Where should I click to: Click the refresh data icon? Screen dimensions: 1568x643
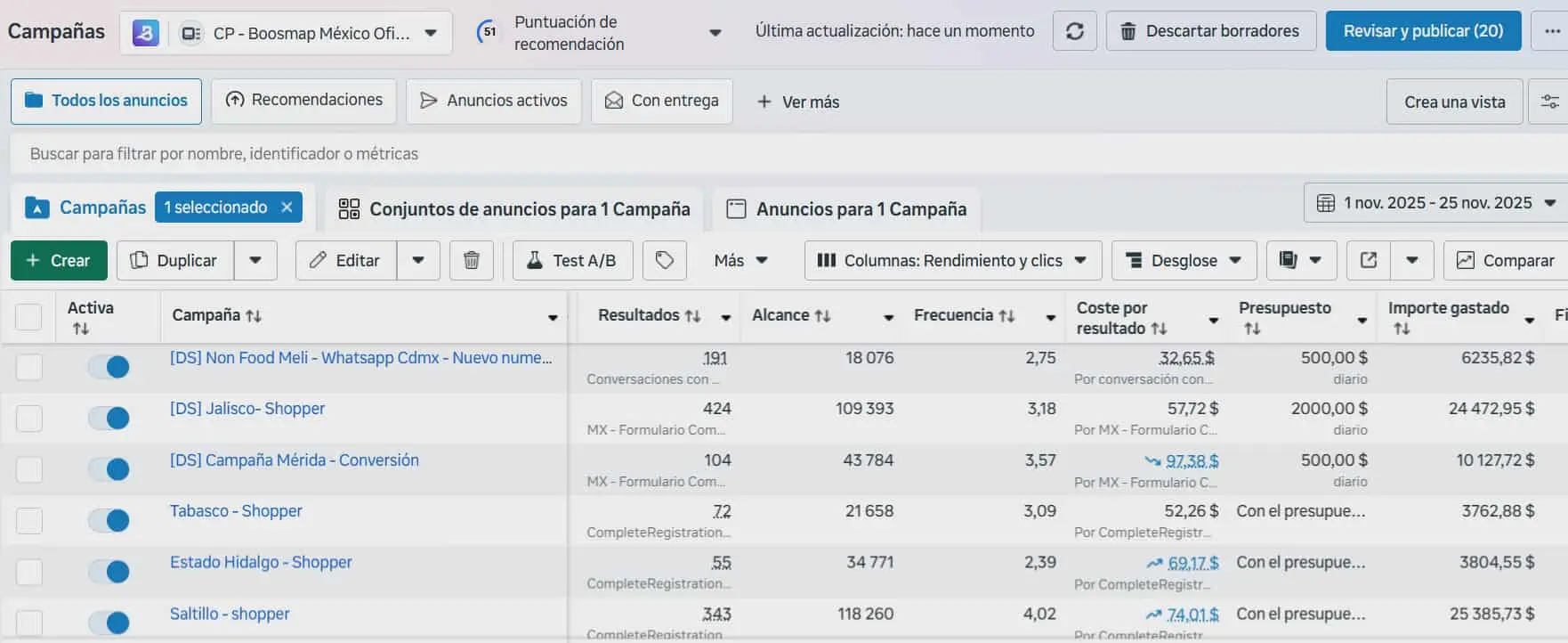tap(1074, 31)
